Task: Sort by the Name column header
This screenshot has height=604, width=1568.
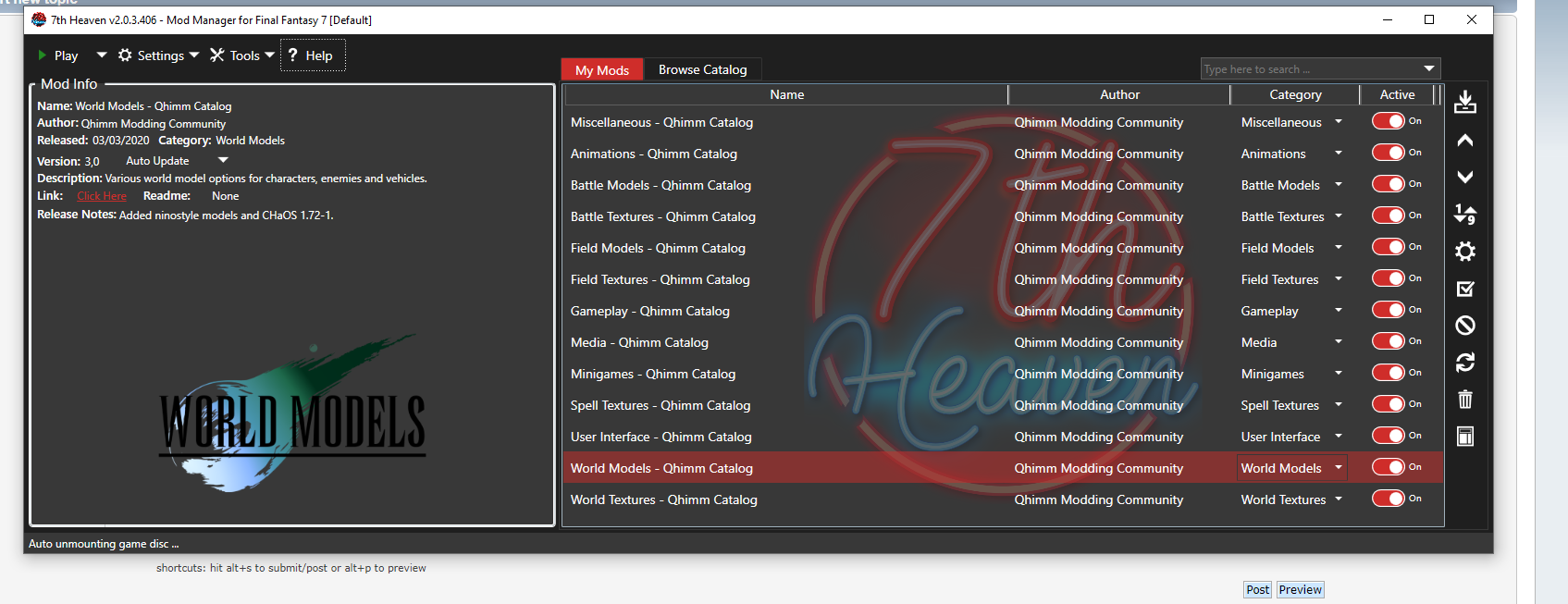Action: point(786,94)
